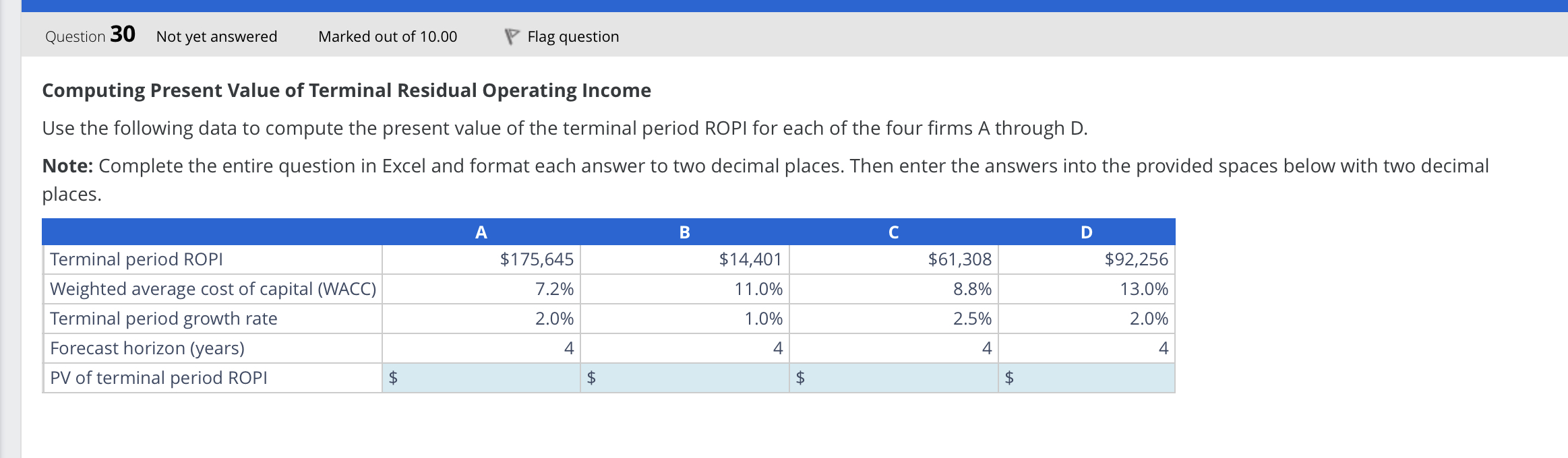This screenshot has height=458, width=1568.
Task: Click the Not yet answered status label
Action: pyautogui.click(x=215, y=37)
